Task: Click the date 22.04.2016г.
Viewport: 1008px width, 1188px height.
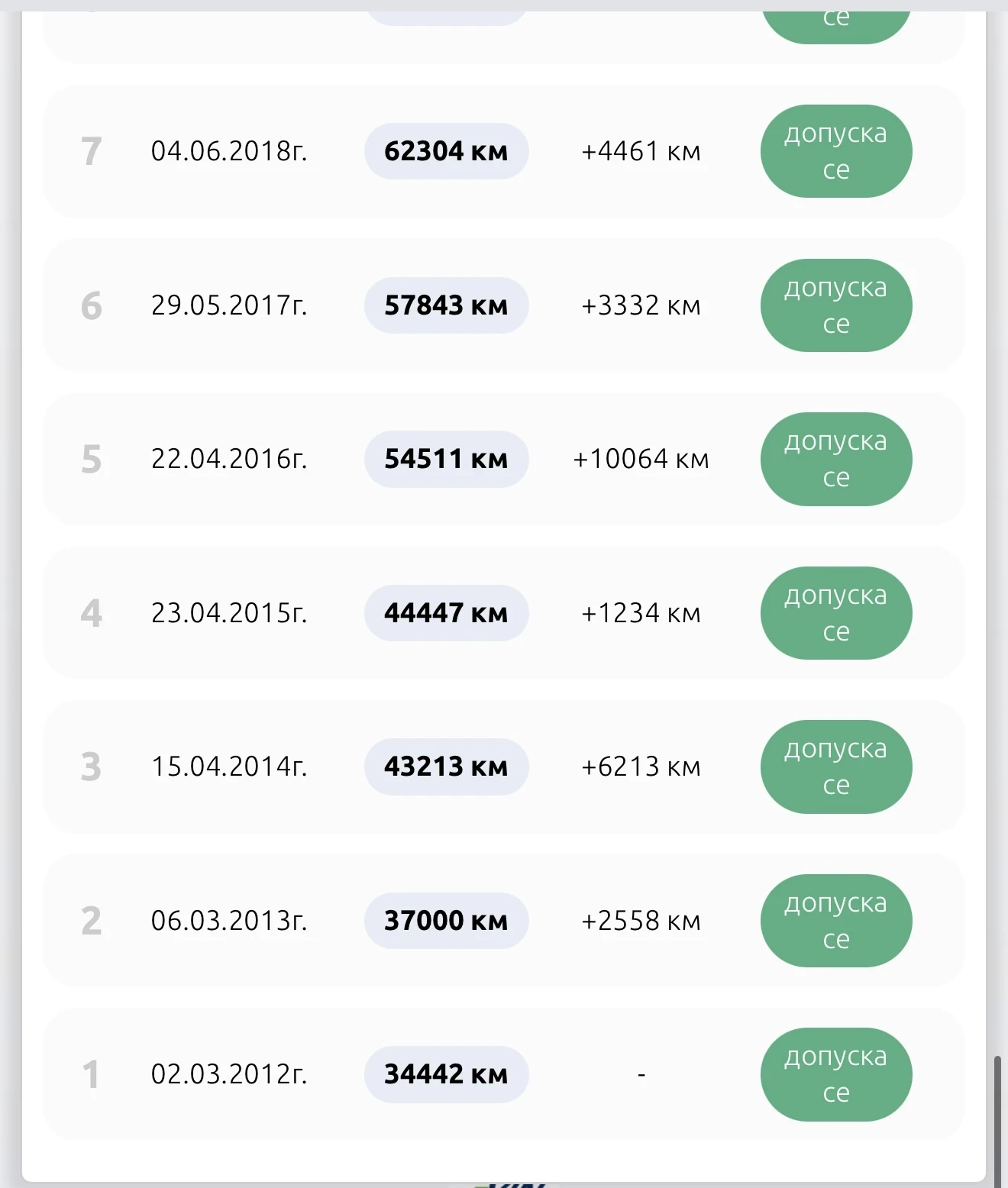Action: (229, 459)
